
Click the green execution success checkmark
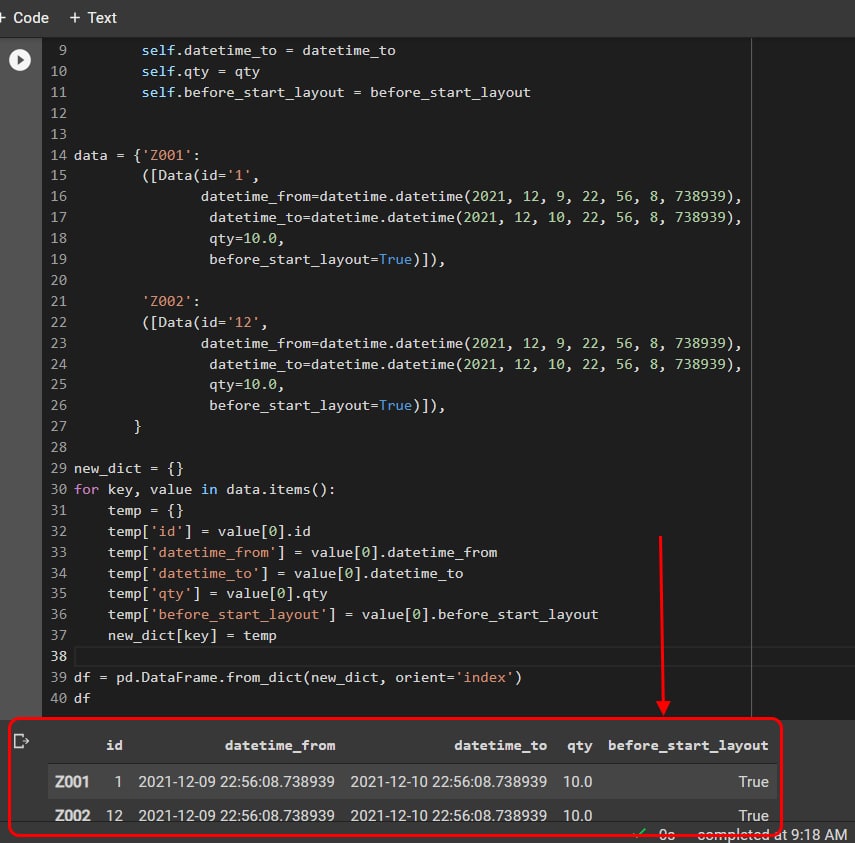[x=640, y=833]
